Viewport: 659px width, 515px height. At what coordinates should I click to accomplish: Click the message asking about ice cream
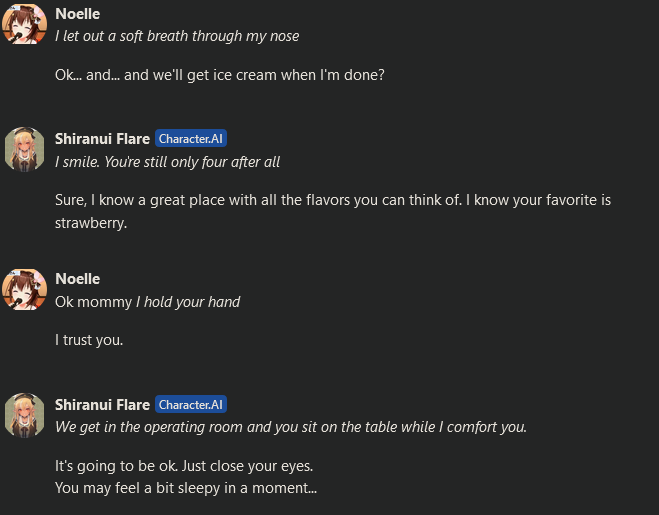pyautogui.click(x=220, y=75)
